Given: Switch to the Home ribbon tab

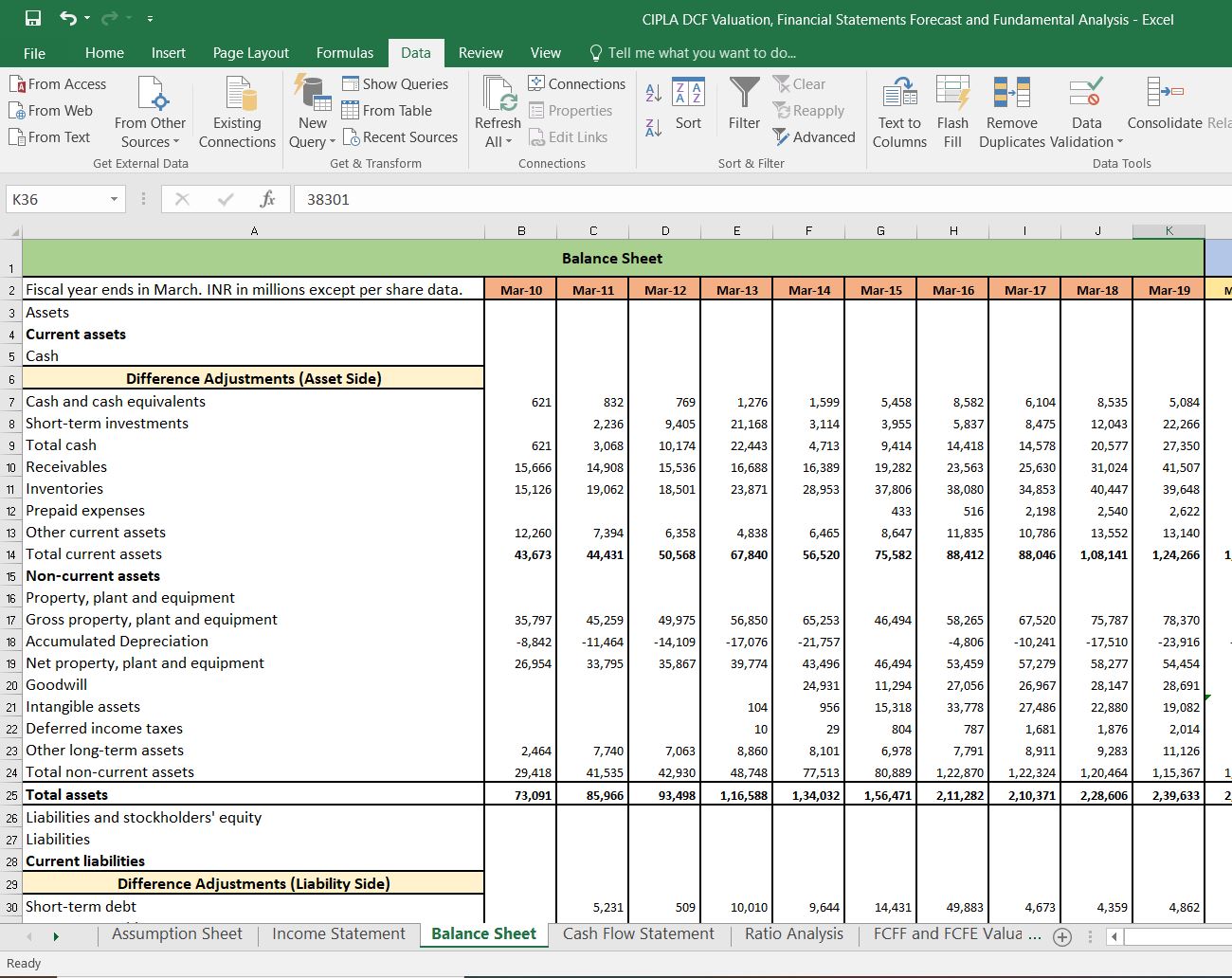Looking at the screenshot, I should click(104, 53).
